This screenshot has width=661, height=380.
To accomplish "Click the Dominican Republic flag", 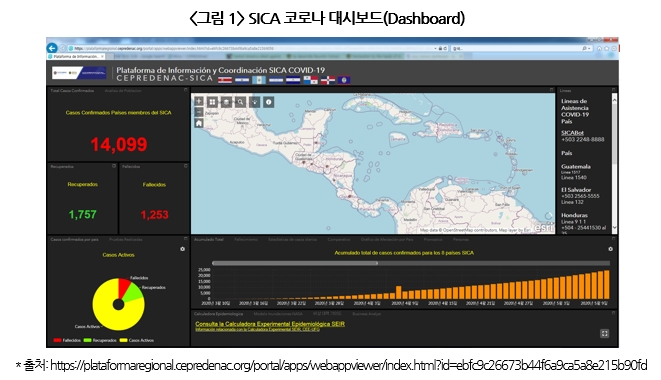I will (328, 80).
